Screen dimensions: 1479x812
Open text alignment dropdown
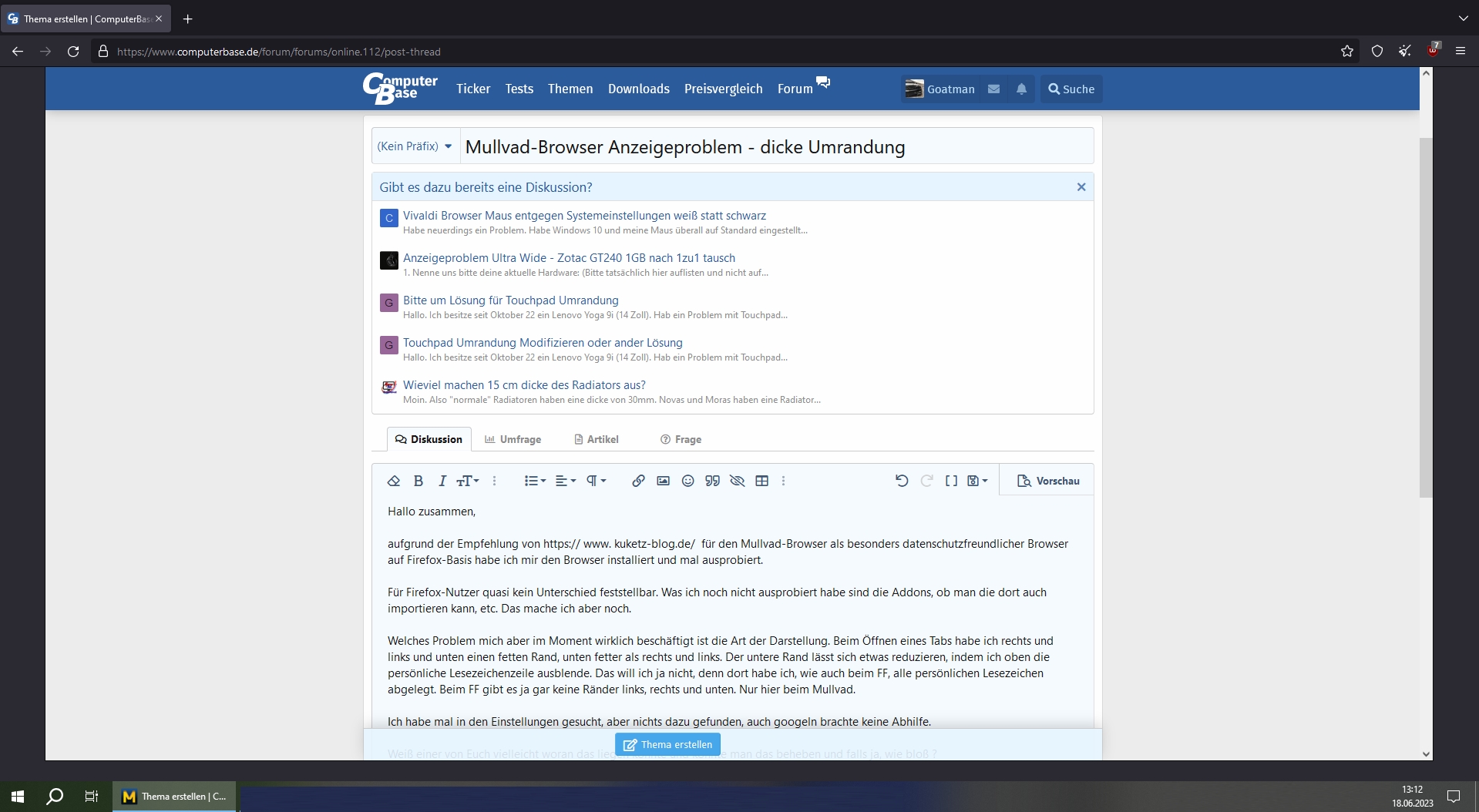point(566,481)
